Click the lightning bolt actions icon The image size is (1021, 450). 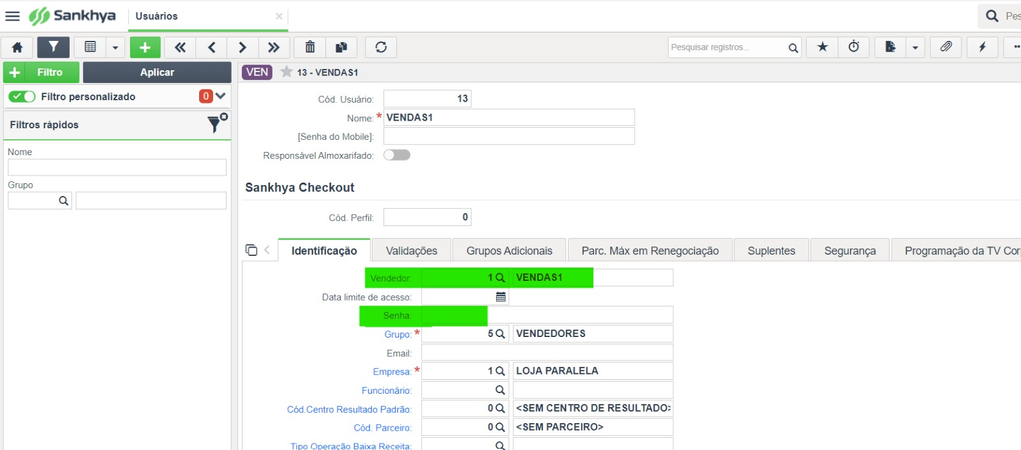(983, 47)
